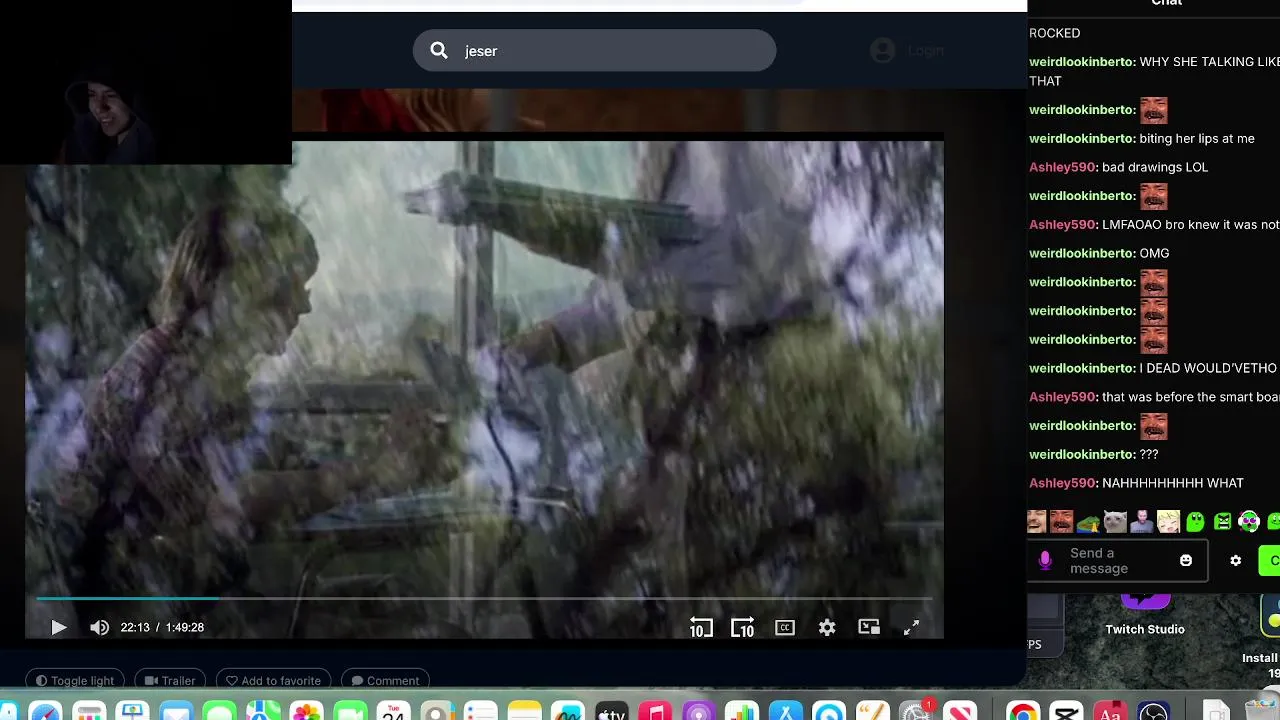Click the Send a message chat box
Viewport: 1280px width, 720px height.
click(x=1118, y=561)
